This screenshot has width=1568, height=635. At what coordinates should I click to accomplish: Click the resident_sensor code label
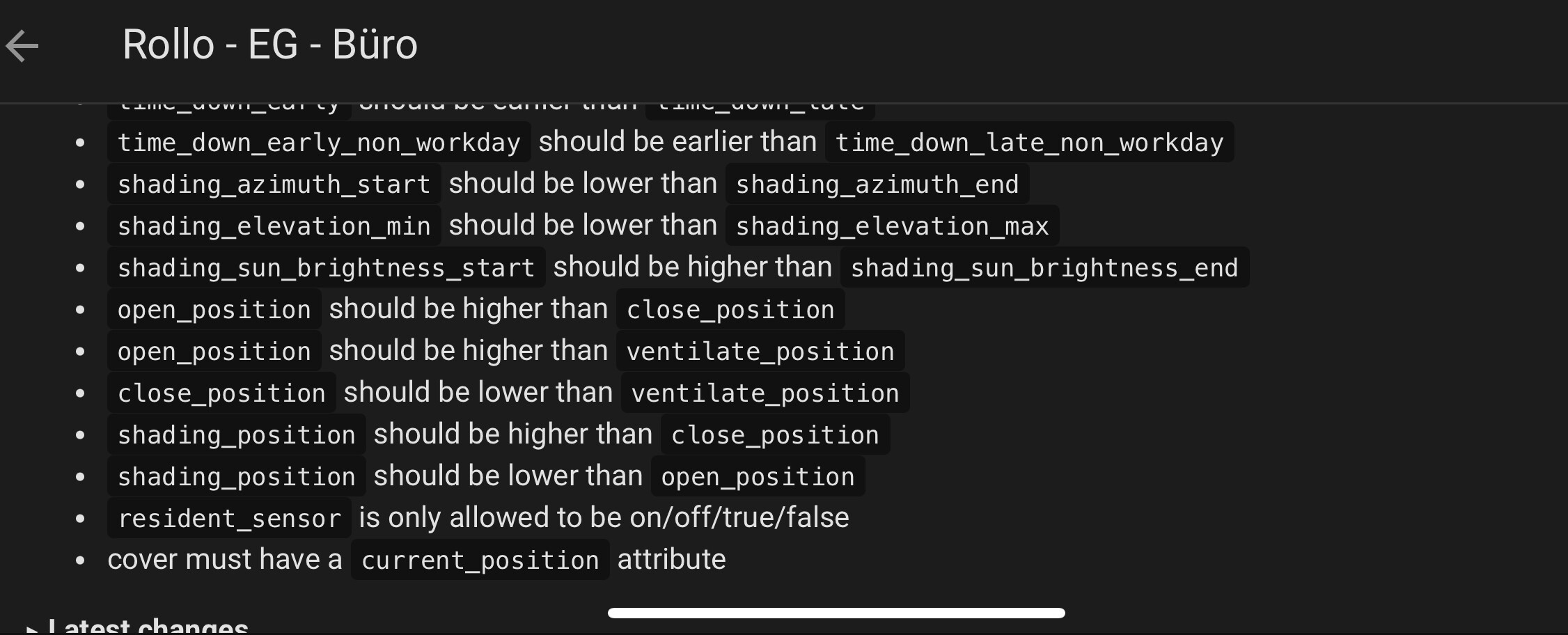click(x=229, y=519)
